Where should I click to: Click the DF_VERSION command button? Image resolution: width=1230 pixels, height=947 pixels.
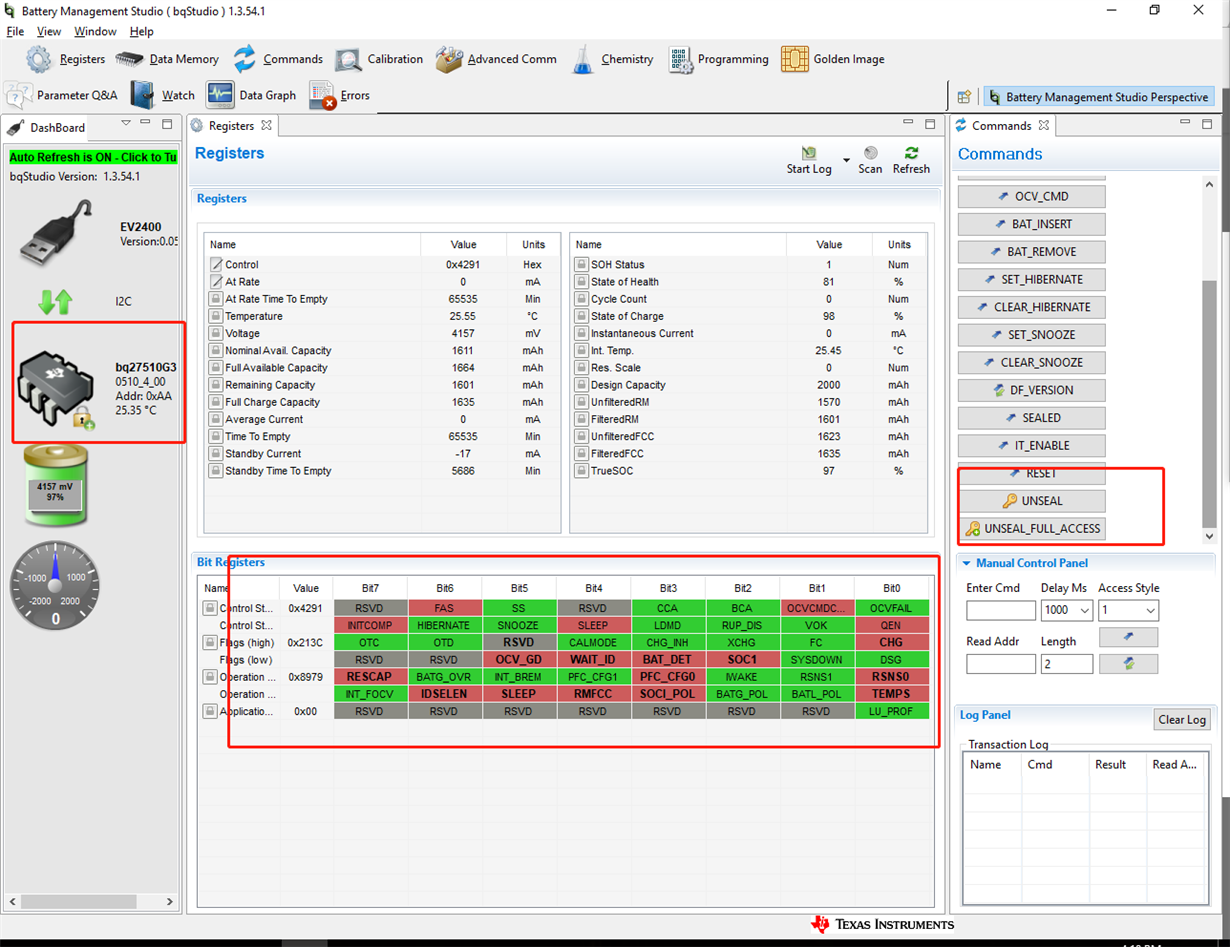click(1032, 390)
